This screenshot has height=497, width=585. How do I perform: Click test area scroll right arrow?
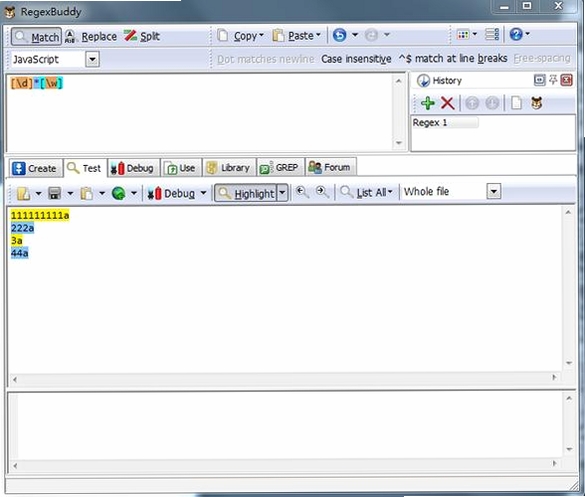click(x=554, y=378)
